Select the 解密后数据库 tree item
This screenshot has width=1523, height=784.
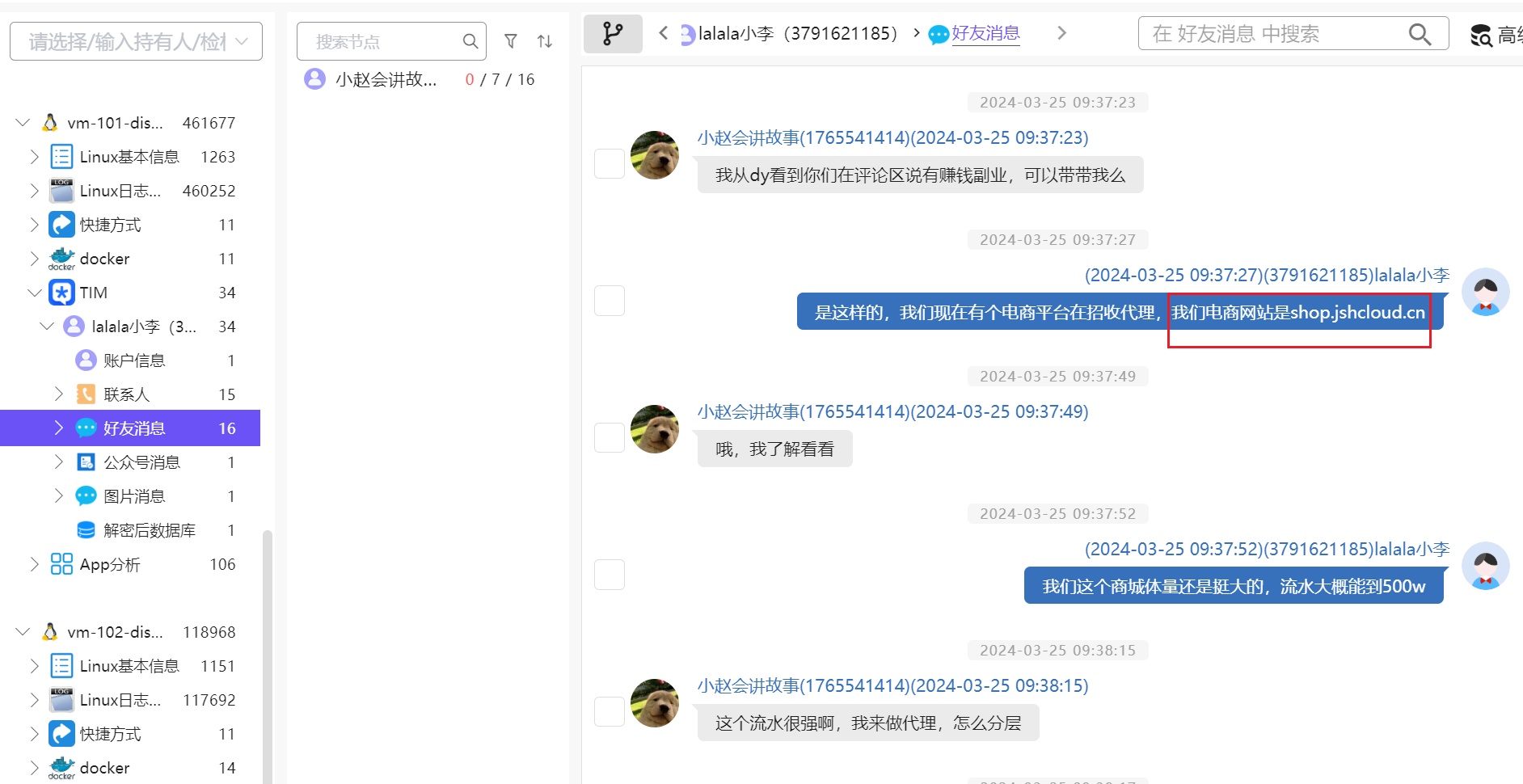tap(150, 530)
